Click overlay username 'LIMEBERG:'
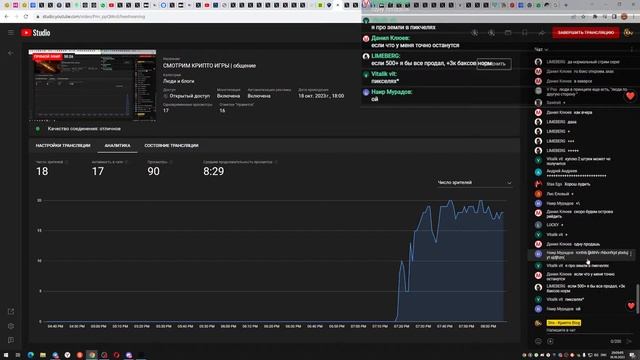Screen dimensions: 640x360 pos(386,56)
